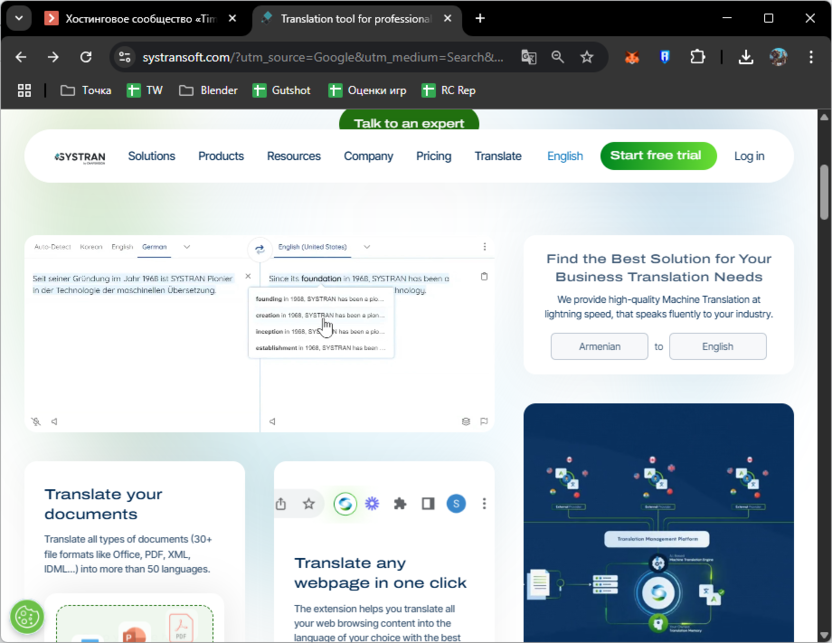Reload the Systran page
The height and width of the screenshot is (643, 832).
(x=86, y=57)
